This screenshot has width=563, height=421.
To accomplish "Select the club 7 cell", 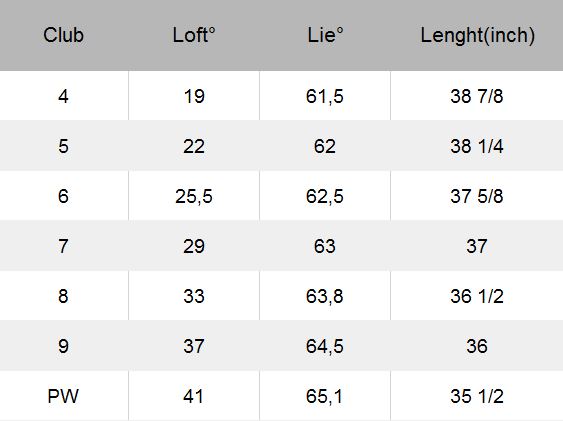I will [x=64, y=246].
